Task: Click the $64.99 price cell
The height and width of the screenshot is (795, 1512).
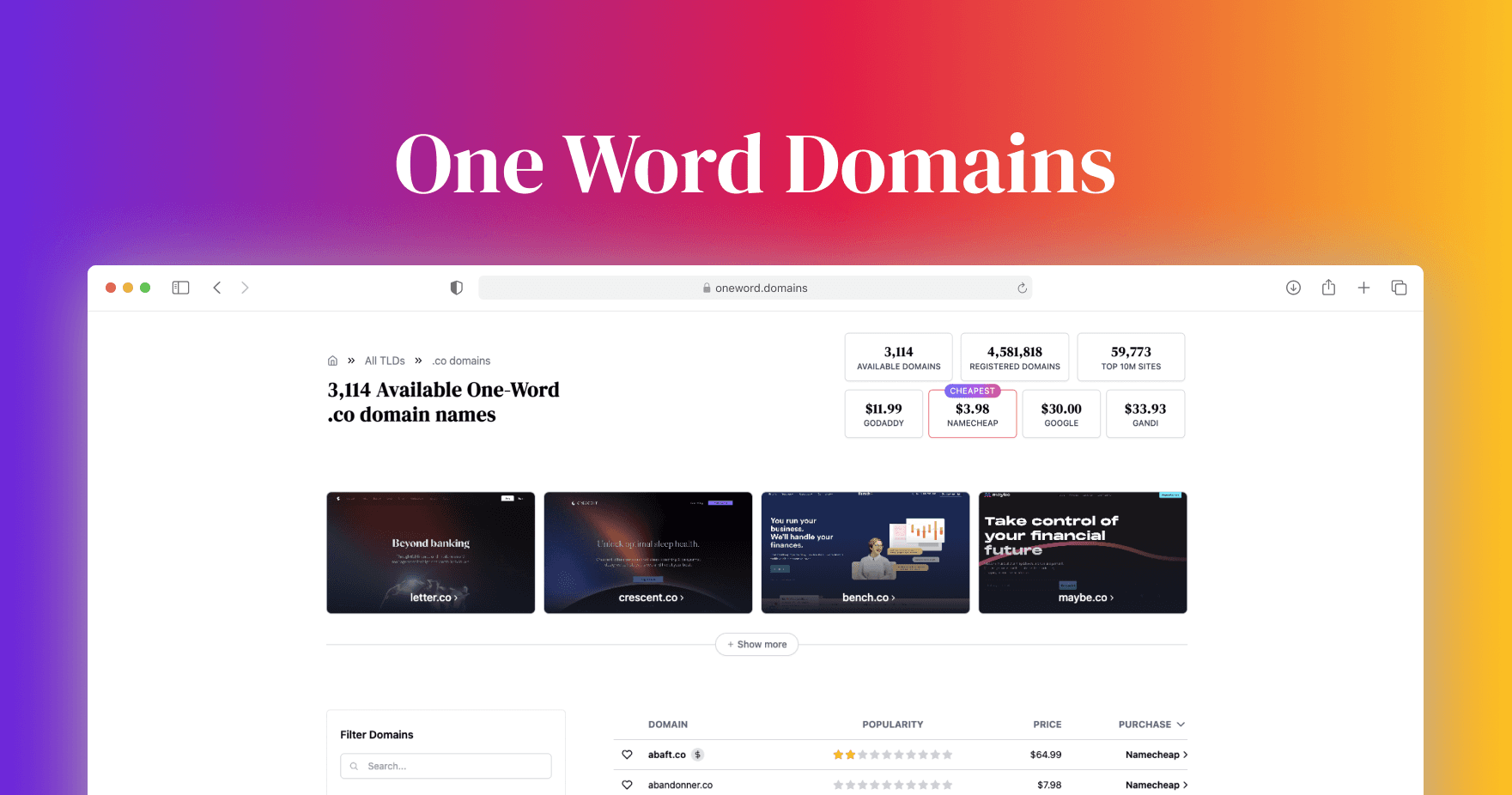Action: click(1046, 755)
